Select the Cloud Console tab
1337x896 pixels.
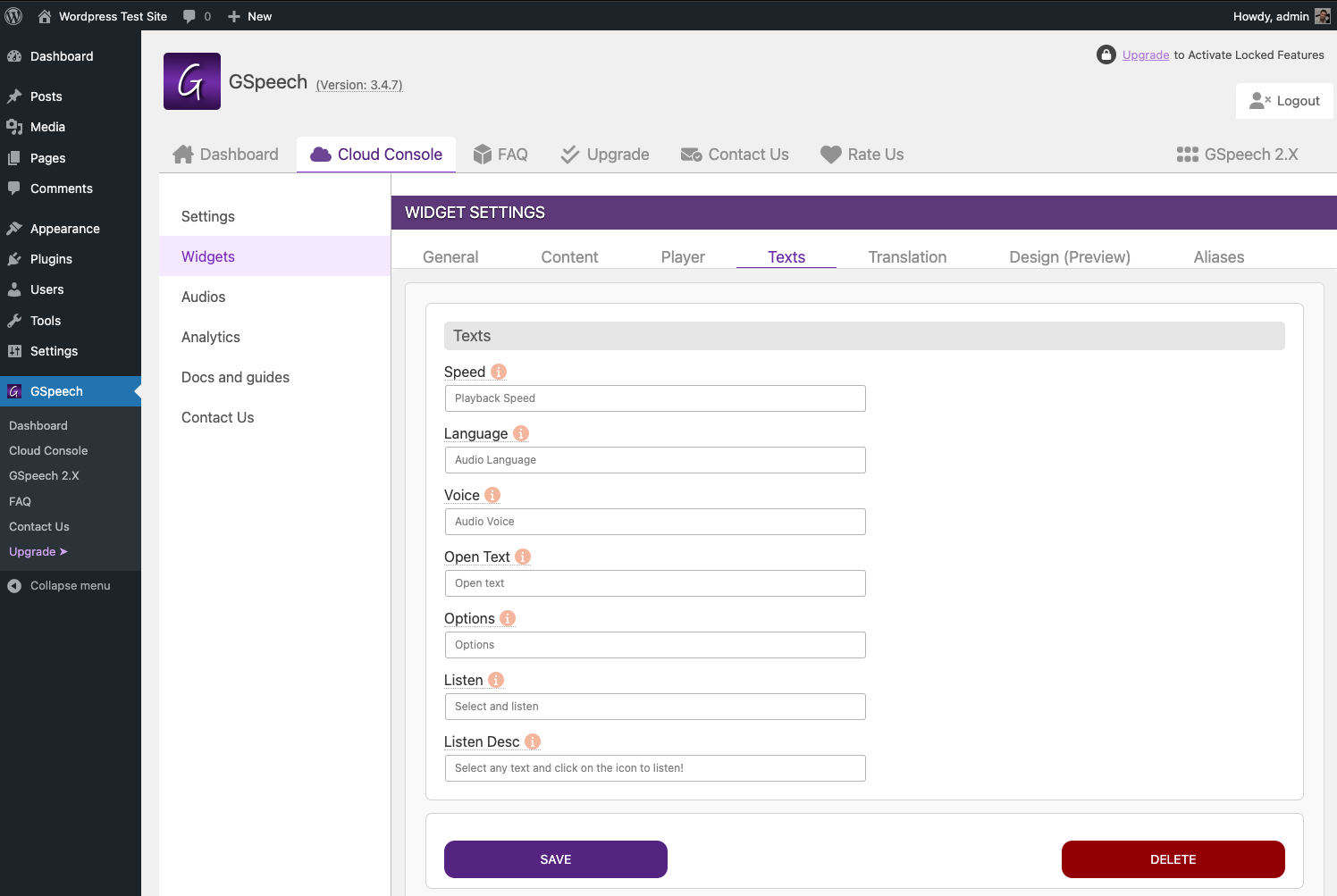click(x=376, y=155)
